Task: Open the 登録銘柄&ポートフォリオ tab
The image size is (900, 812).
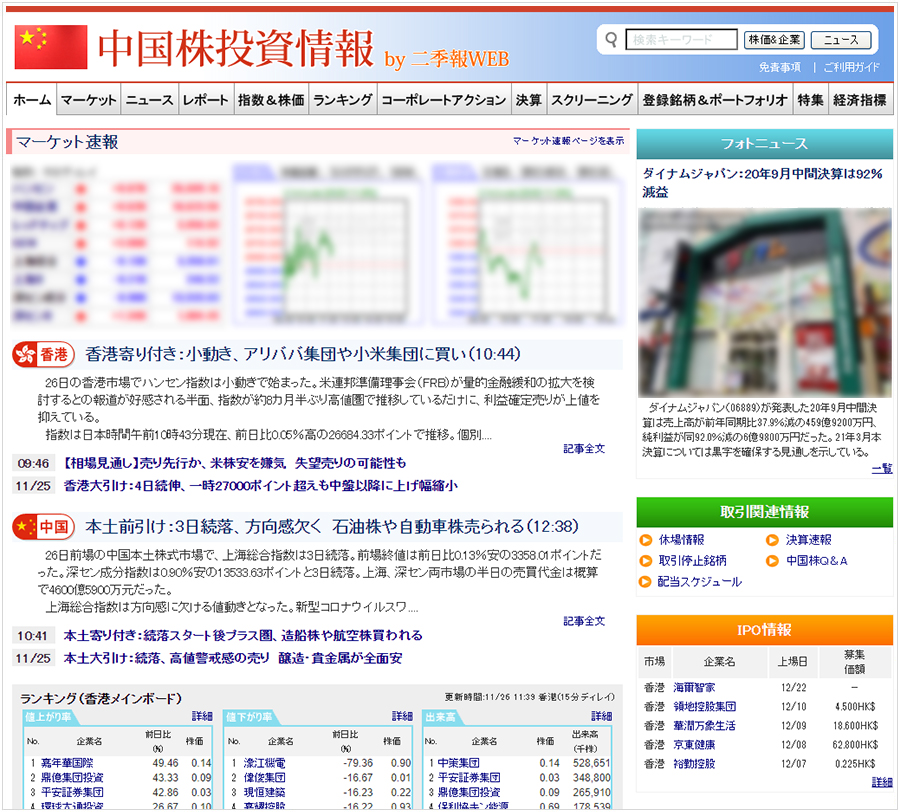Action: point(715,100)
